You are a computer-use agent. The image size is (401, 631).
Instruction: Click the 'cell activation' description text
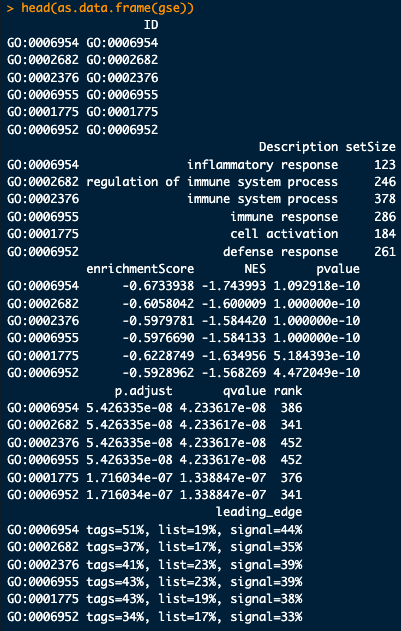(x=284, y=234)
